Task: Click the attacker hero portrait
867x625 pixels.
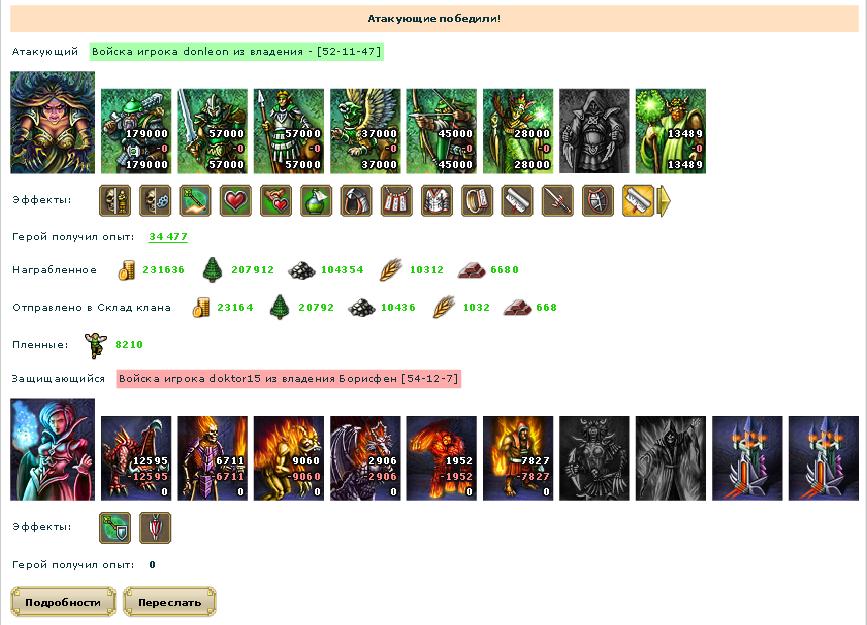Action: [x=53, y=122]
